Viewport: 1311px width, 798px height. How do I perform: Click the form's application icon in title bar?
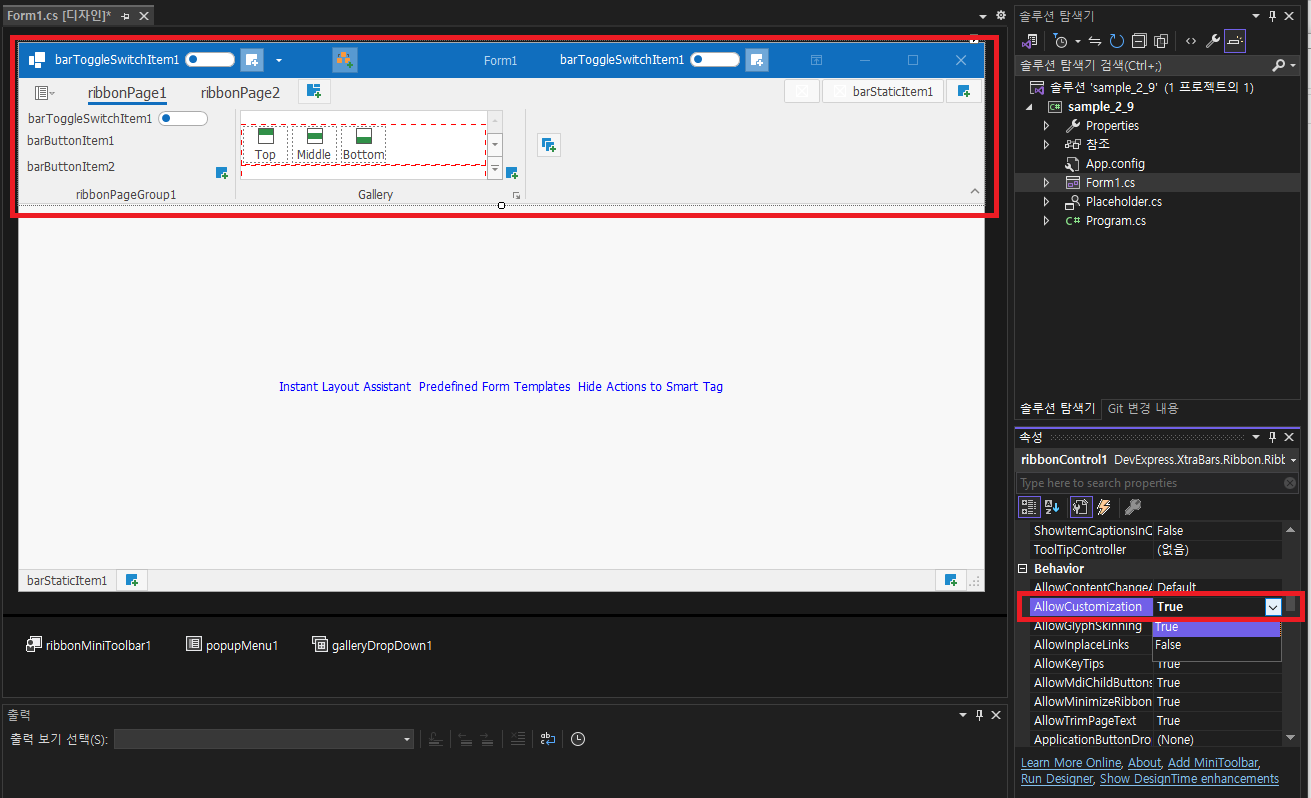37,60
